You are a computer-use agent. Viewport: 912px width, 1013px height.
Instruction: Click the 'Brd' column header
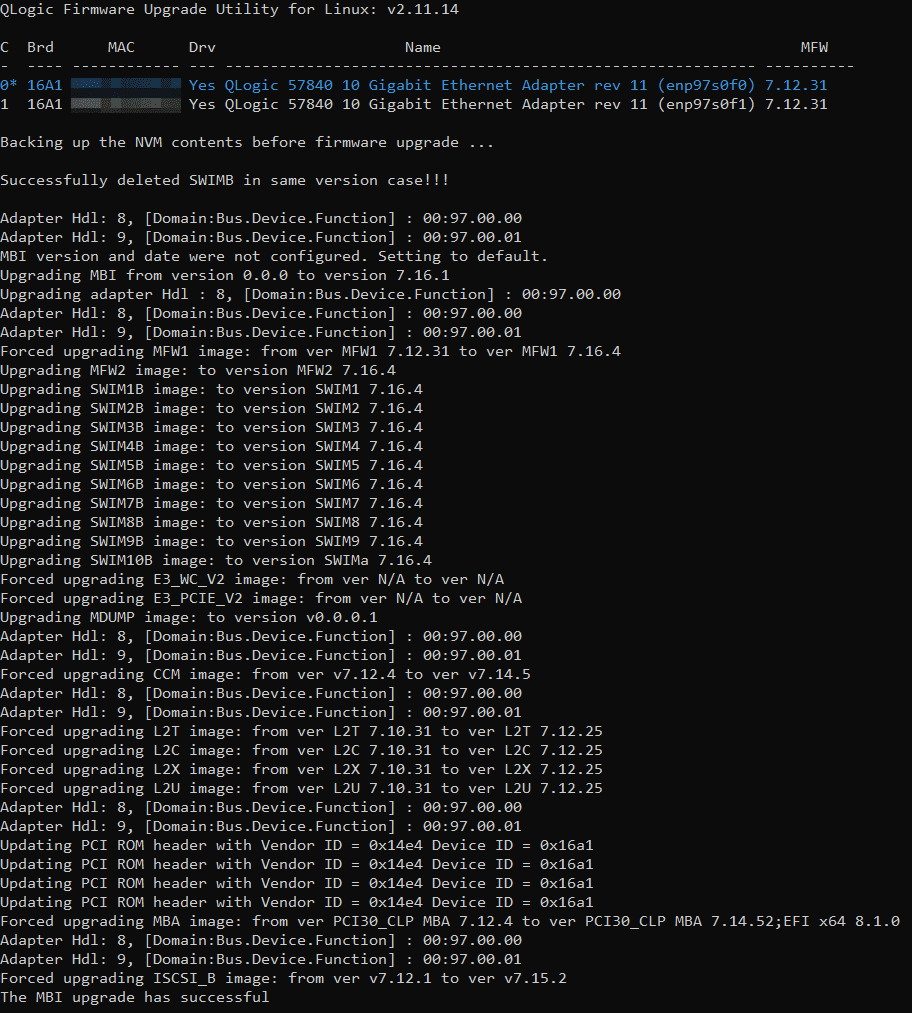(40, 47)
